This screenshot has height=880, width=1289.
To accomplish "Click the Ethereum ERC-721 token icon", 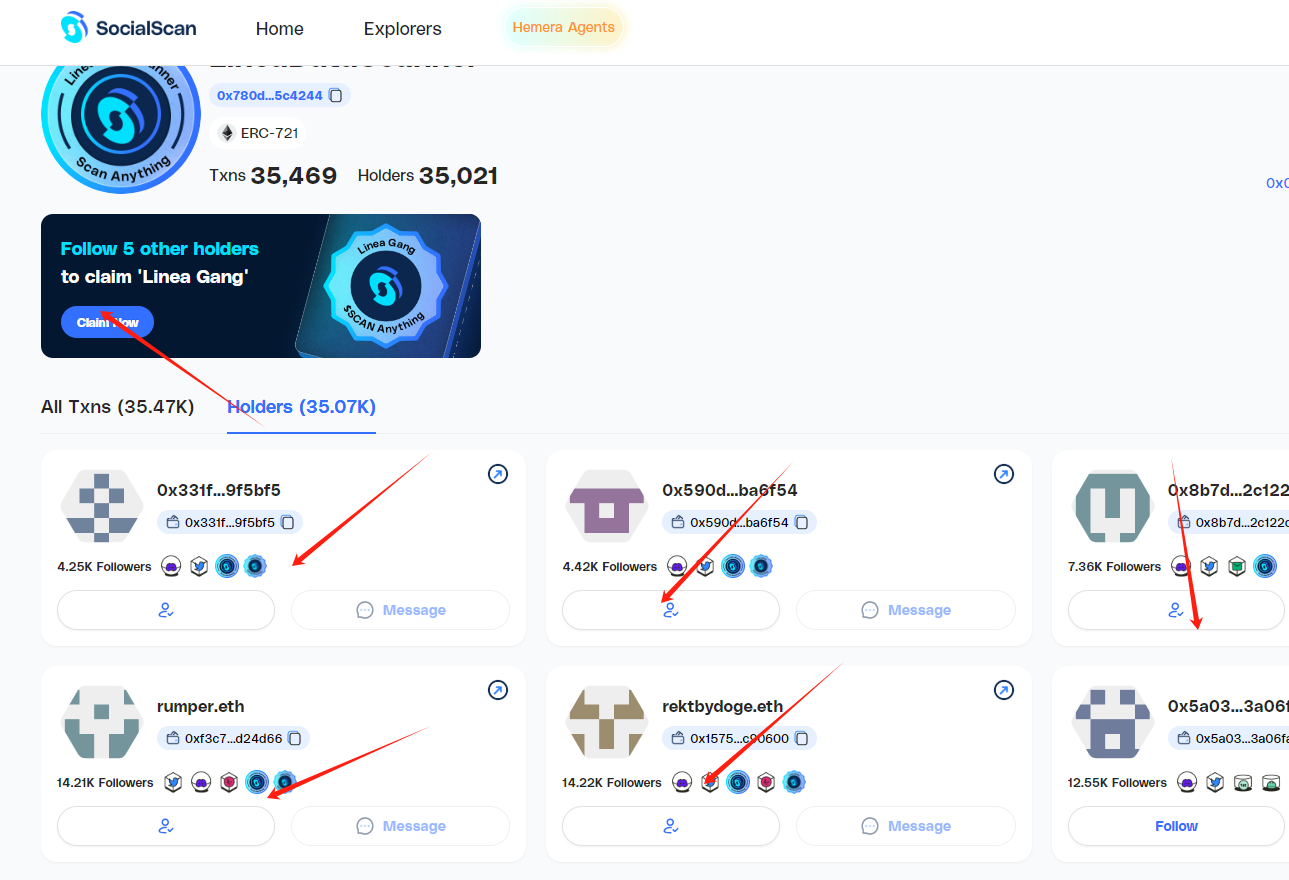I will (227, 133).
